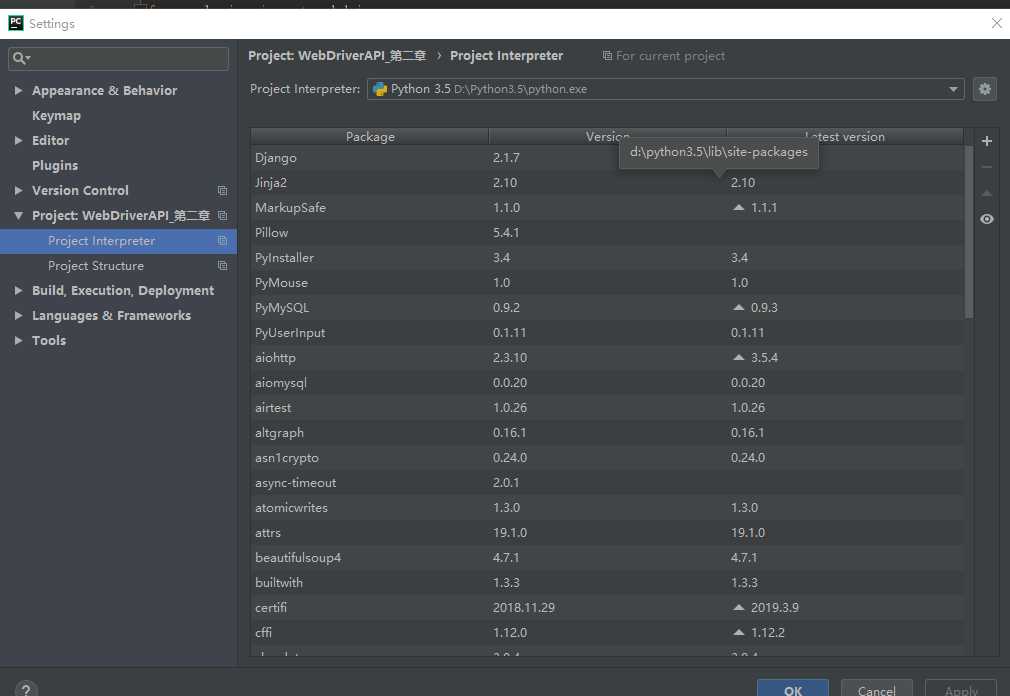Click version 2018.11.29 of certifi
Viewport: 1010px width, 696px height.
[x=524, y=608]
